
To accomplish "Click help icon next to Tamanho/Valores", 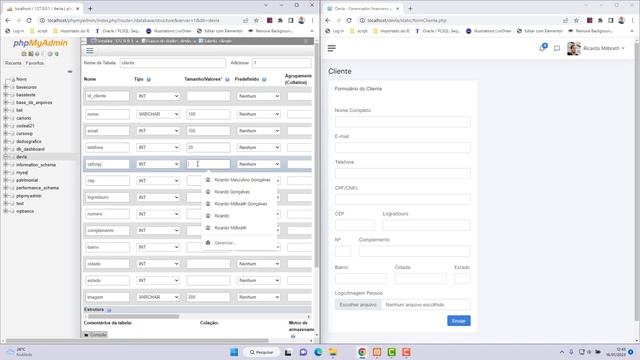I will [x=227, y=80].
